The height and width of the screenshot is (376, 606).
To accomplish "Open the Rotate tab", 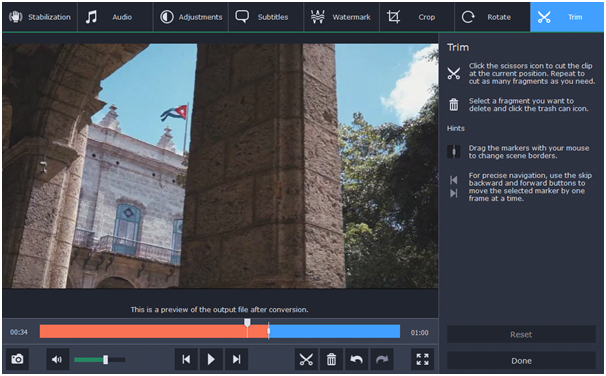I will (492, 17).
